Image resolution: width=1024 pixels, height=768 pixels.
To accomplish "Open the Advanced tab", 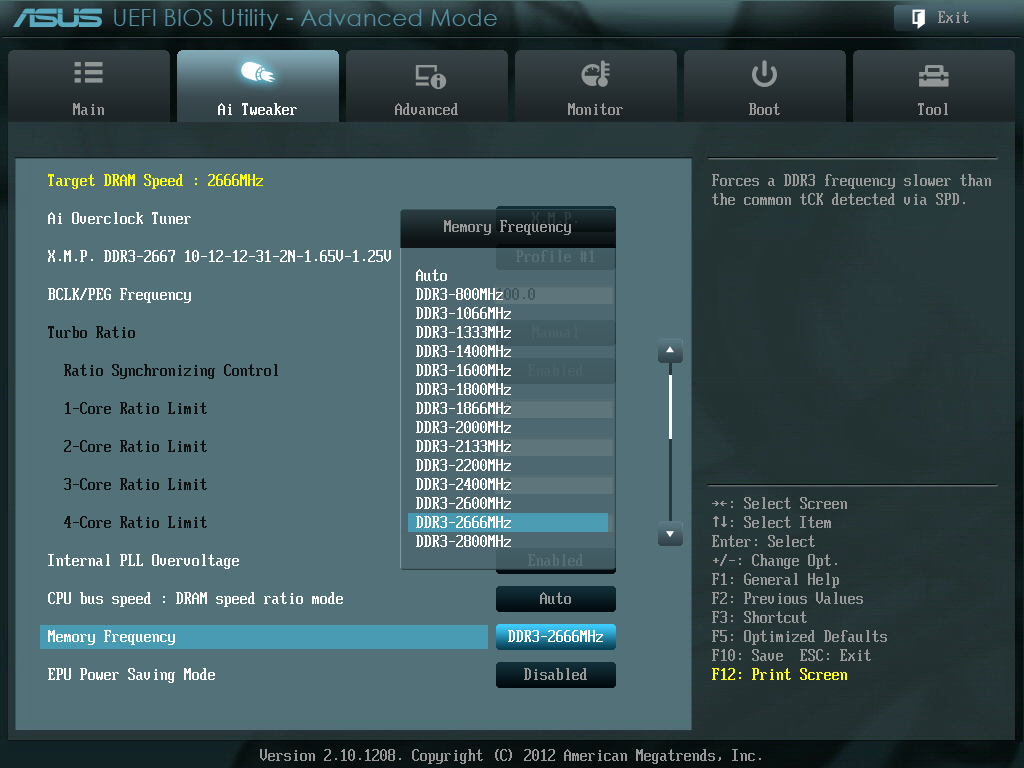I will tap(426, 86).
